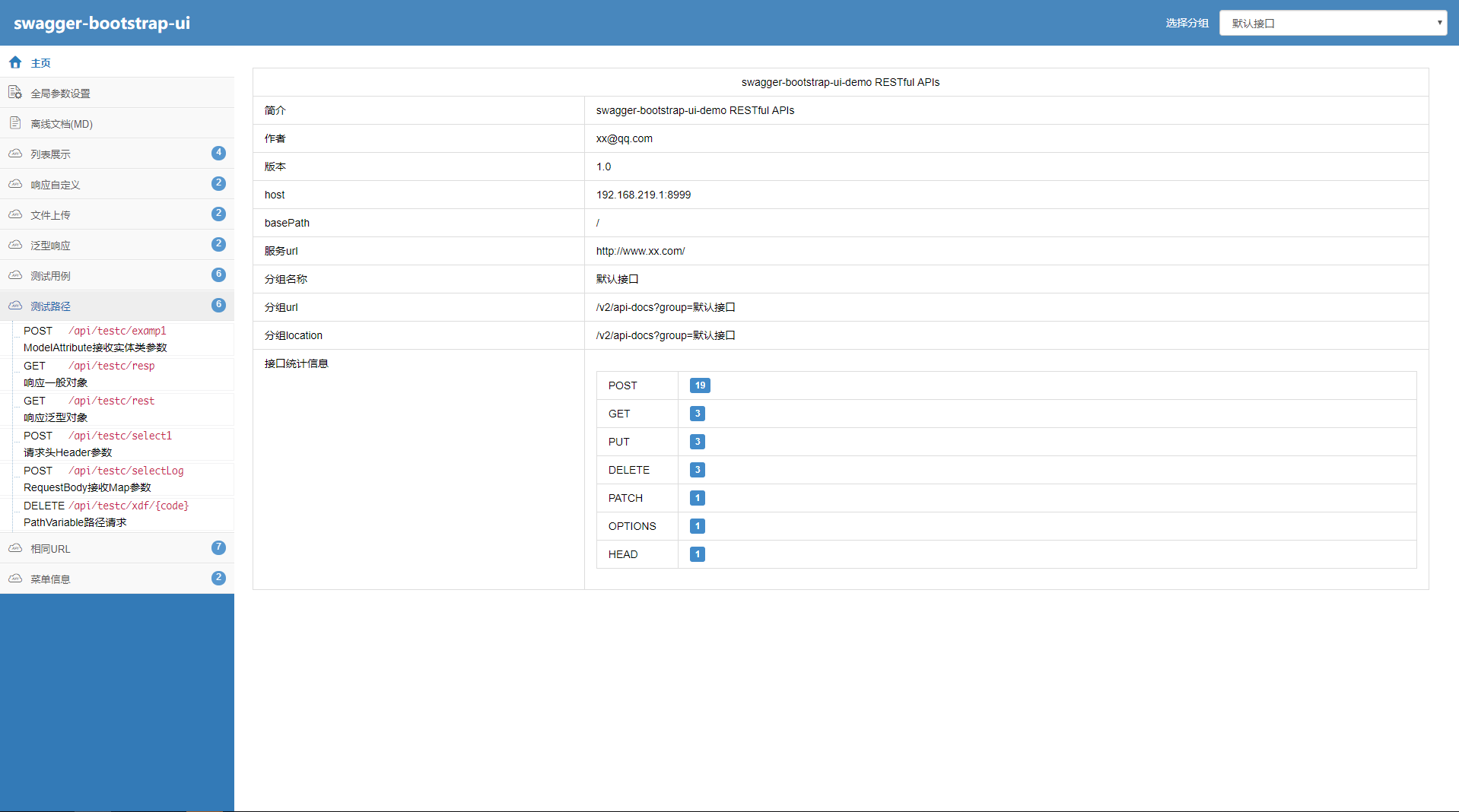
Task: Click the cloud icon next to 测试路径
Action: pyautogui.click(x=15, y=306)
